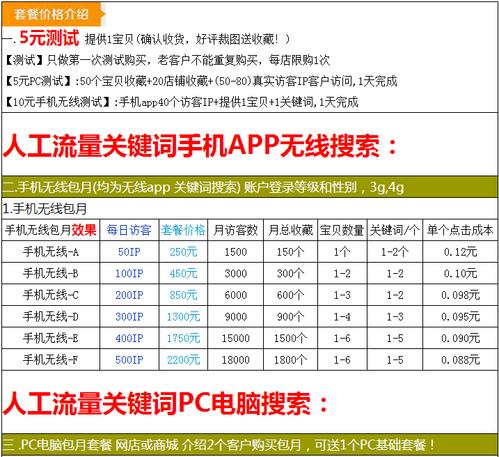
Task: Click the 0.088元 cost per click
Action: (460, 360)
